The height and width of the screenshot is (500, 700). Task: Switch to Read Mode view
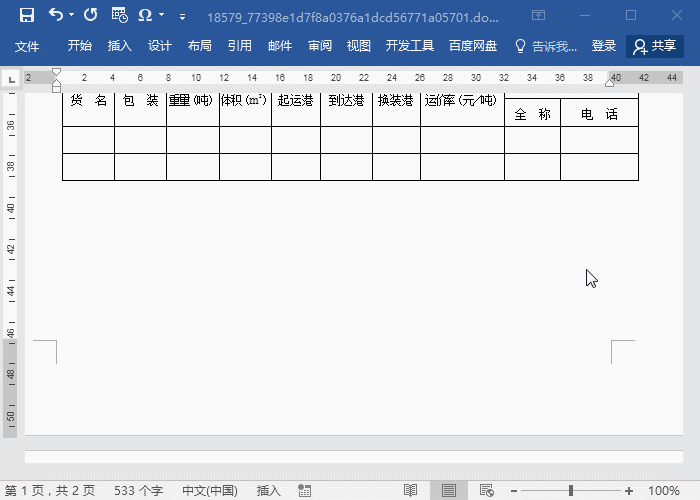point(410,491)
